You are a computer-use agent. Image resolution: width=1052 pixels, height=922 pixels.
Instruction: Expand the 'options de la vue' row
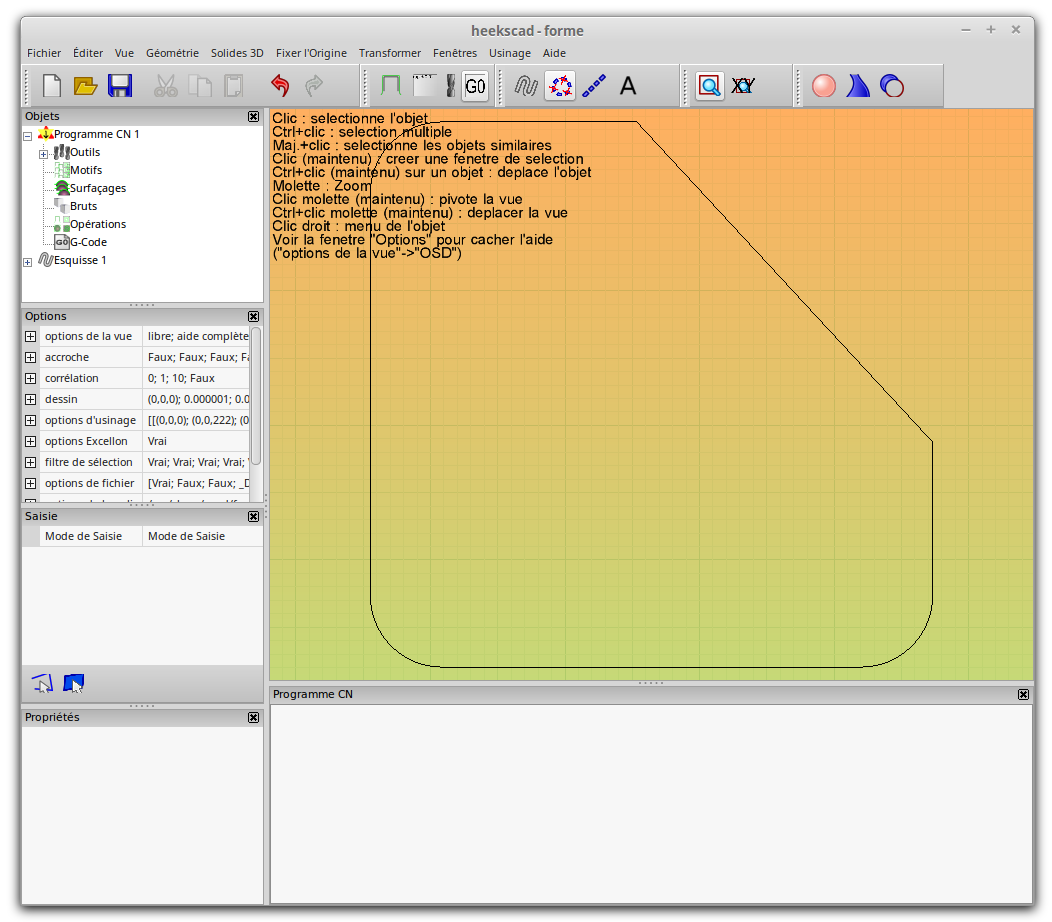(31, 337)
